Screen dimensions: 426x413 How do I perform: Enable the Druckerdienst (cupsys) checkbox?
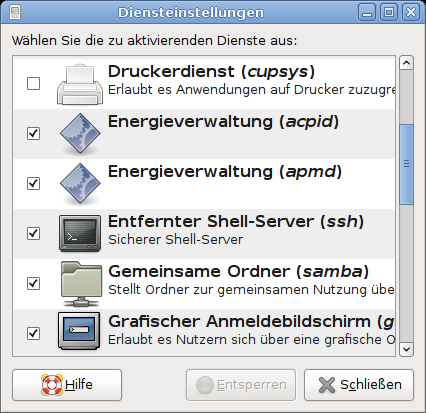coord(33,83)
